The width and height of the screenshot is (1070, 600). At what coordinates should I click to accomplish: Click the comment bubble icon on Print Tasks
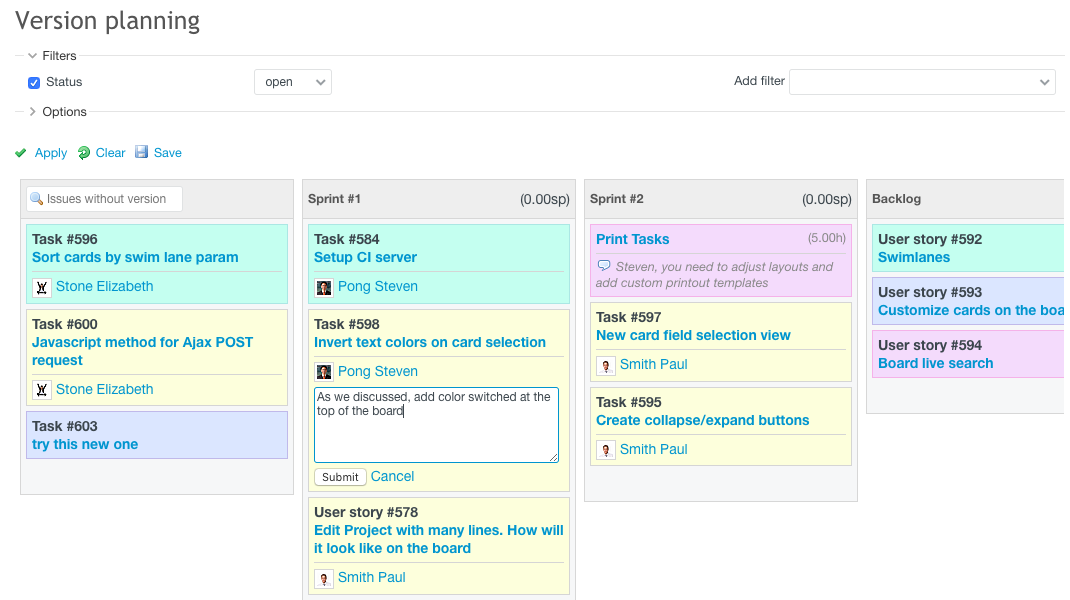(603, 267)
